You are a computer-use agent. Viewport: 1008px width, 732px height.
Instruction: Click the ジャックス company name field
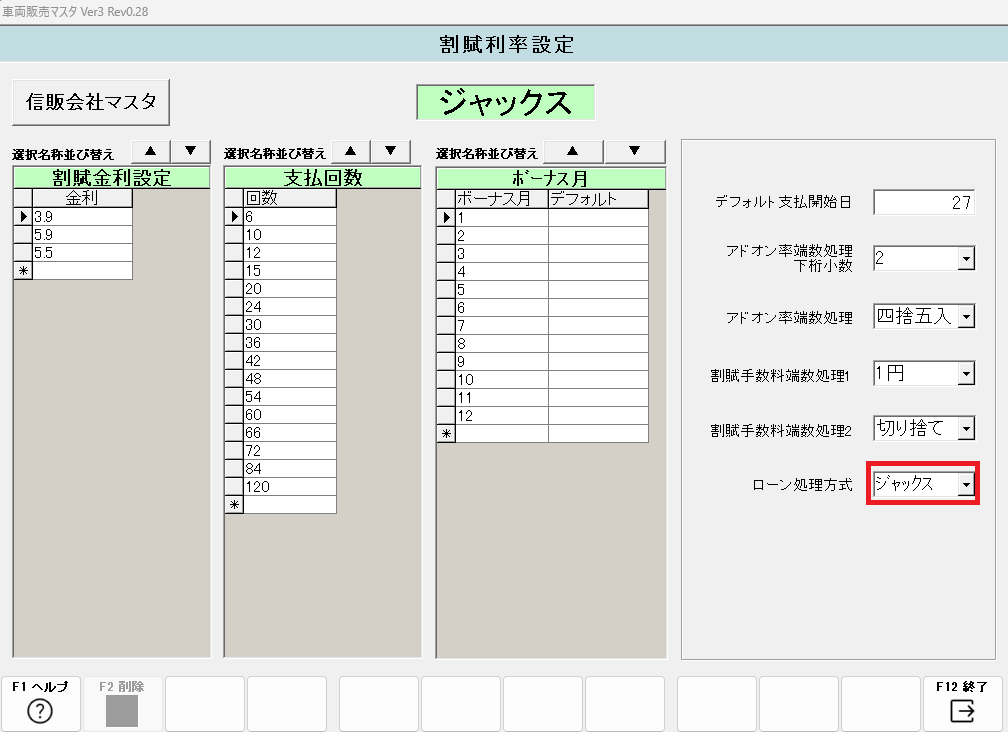coord(505,102)
